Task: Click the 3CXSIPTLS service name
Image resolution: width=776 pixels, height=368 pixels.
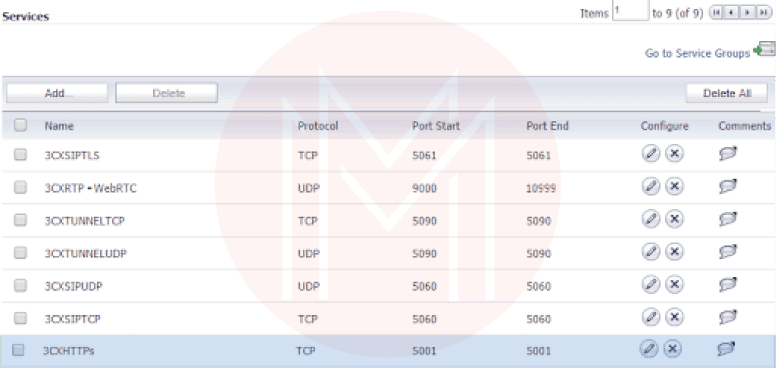Action: (72, 155)
